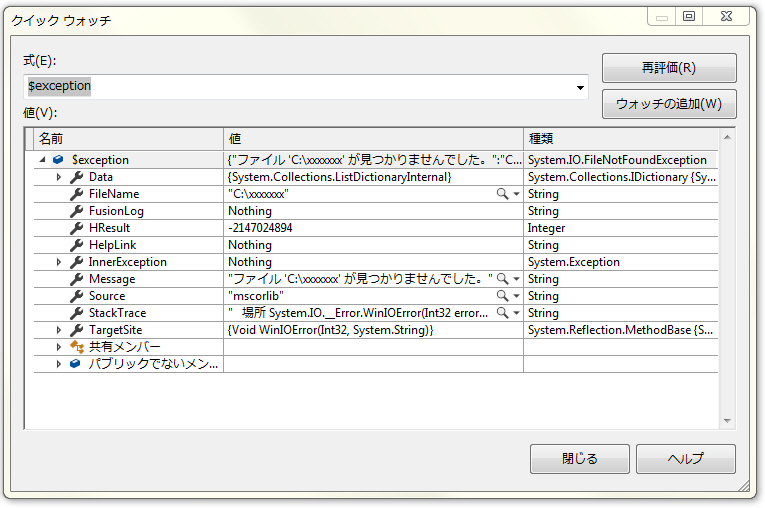Select the {System.Collections.ListDictionaryInternal} value cell
Viewport: 765px width, 508px height.
tap(373, 177)
